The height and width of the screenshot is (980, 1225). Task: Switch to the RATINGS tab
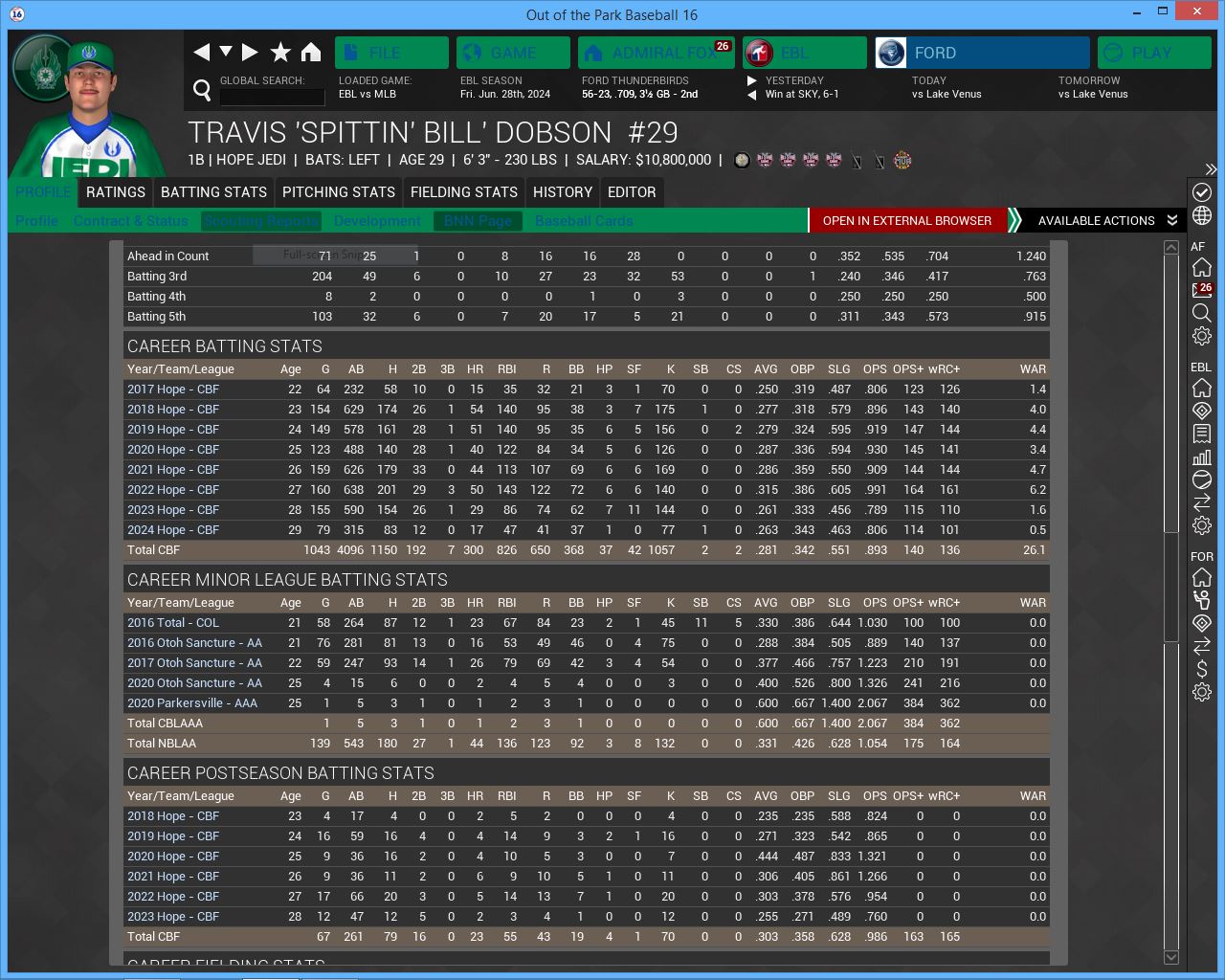pyautogui.click(x=116, y=192)
